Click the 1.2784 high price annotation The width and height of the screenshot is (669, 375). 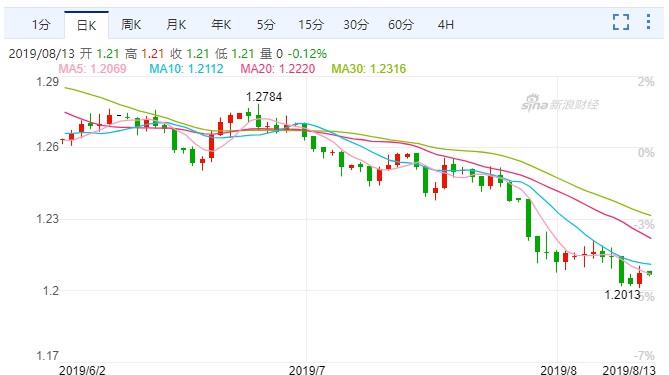[264, 97]
